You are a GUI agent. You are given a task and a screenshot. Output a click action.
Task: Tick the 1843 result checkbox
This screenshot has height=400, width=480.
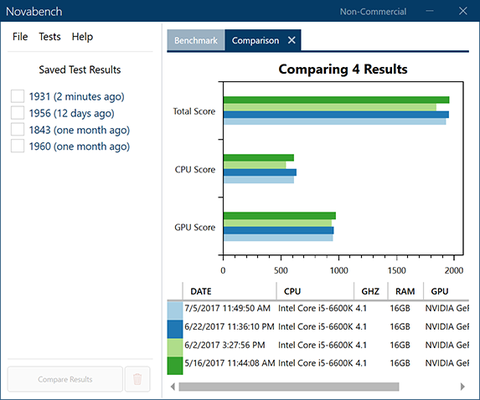[17, 129]
